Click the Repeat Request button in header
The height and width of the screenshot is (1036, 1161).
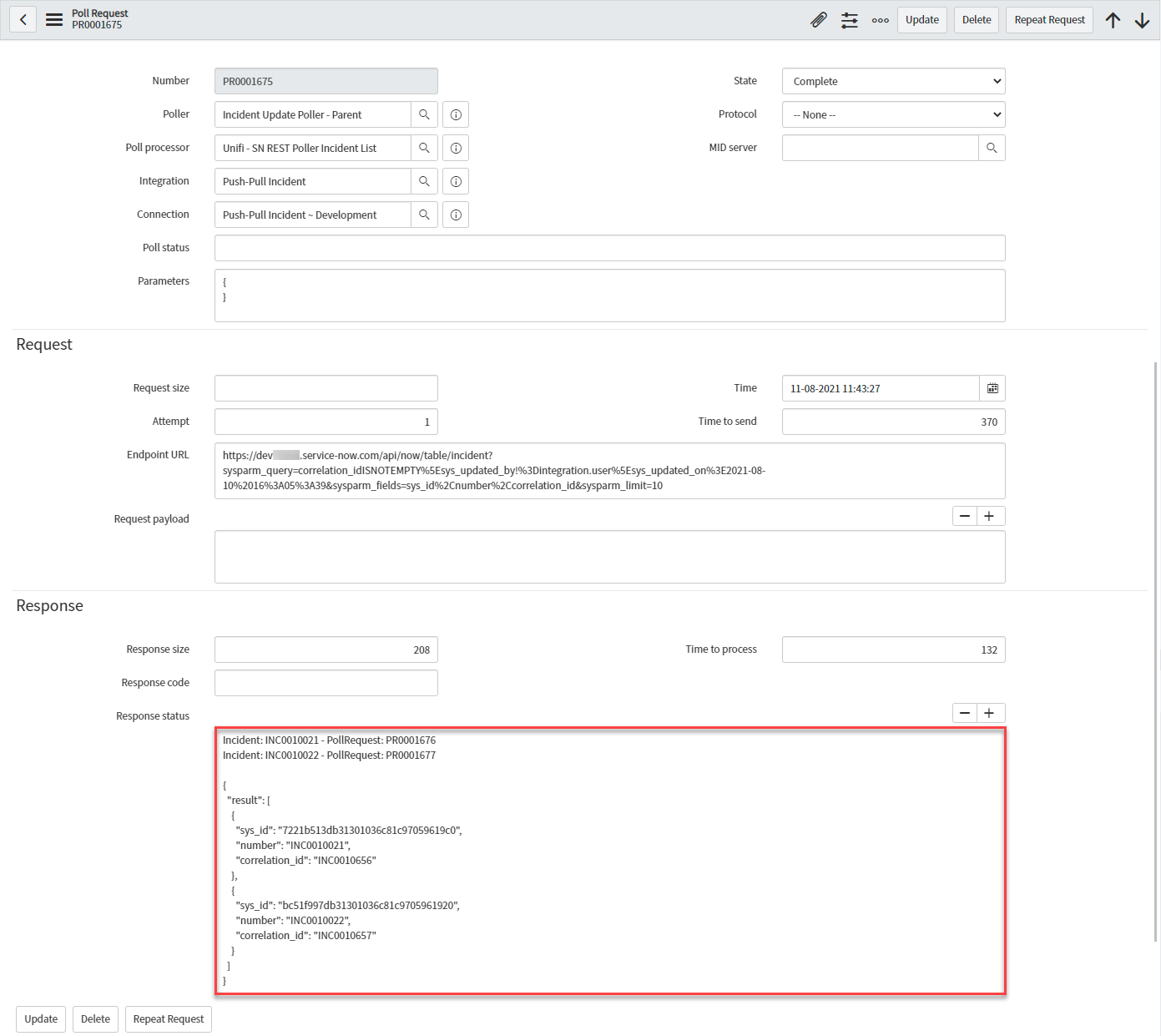(1049, 20)
